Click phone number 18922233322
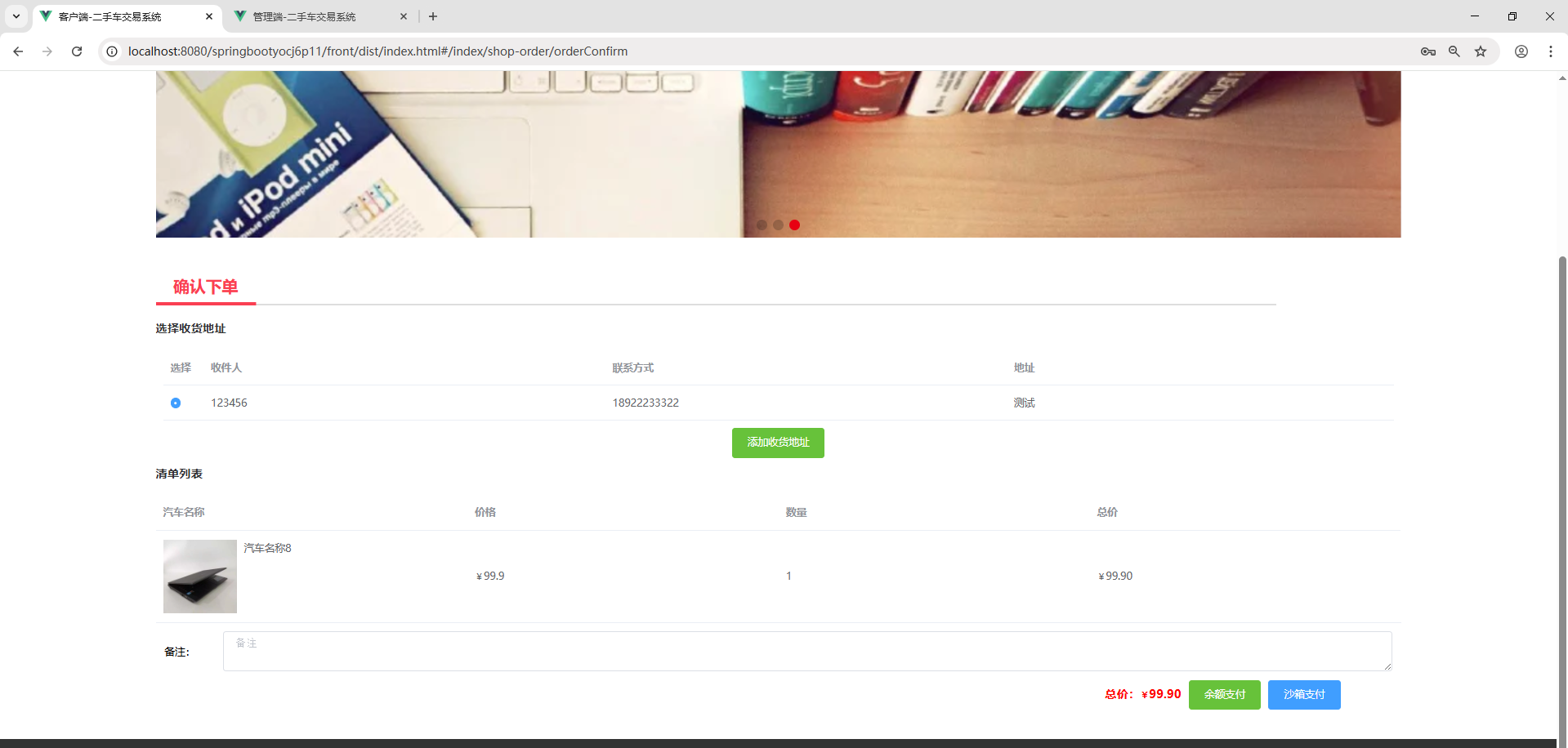 coord(646,403)
